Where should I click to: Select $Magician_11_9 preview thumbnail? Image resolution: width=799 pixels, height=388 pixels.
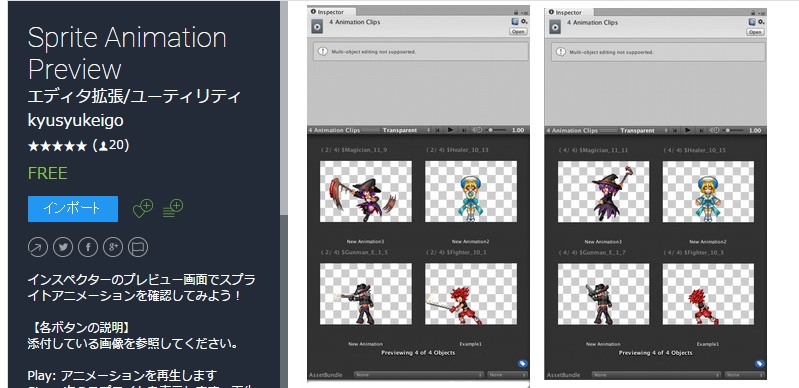point(366,192)
